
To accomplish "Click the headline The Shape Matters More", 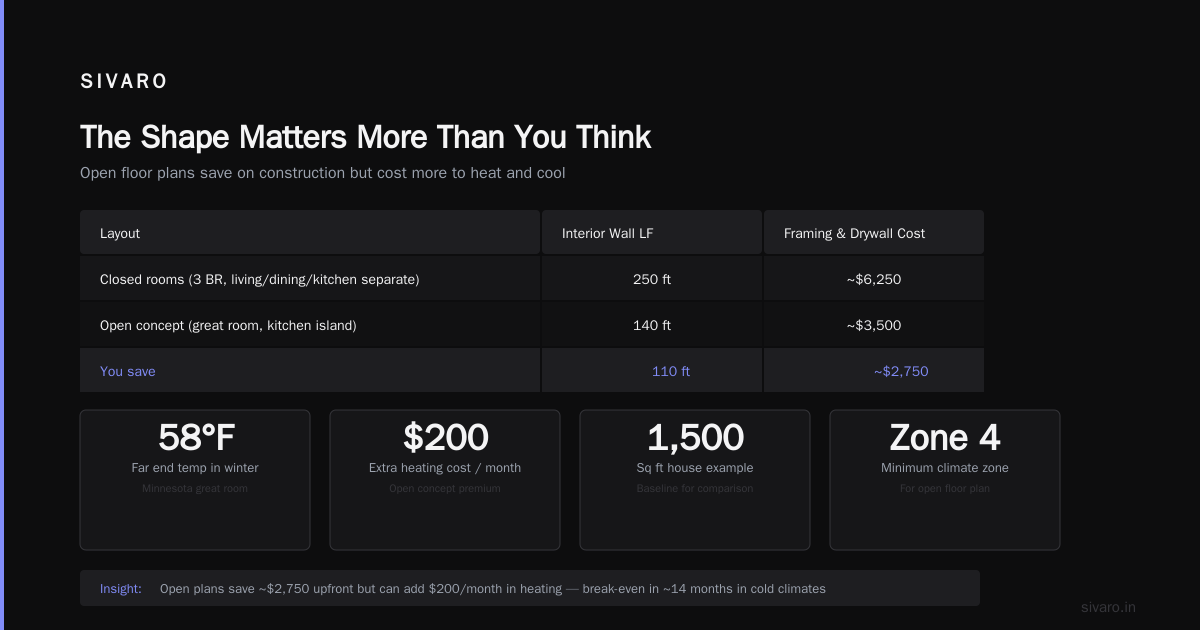I will [365, 137].
